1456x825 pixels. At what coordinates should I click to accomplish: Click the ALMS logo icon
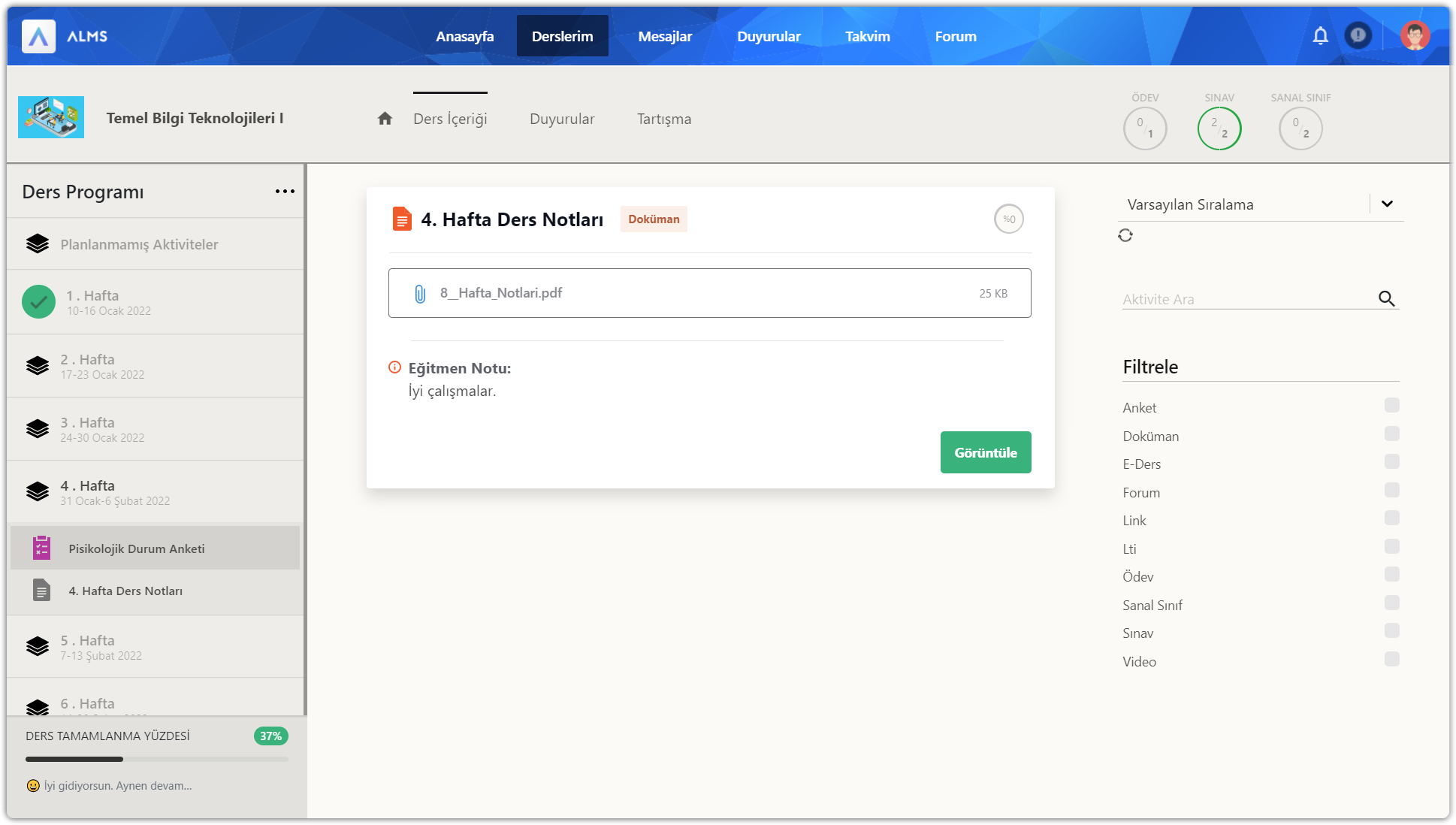[x=39, y=36]
